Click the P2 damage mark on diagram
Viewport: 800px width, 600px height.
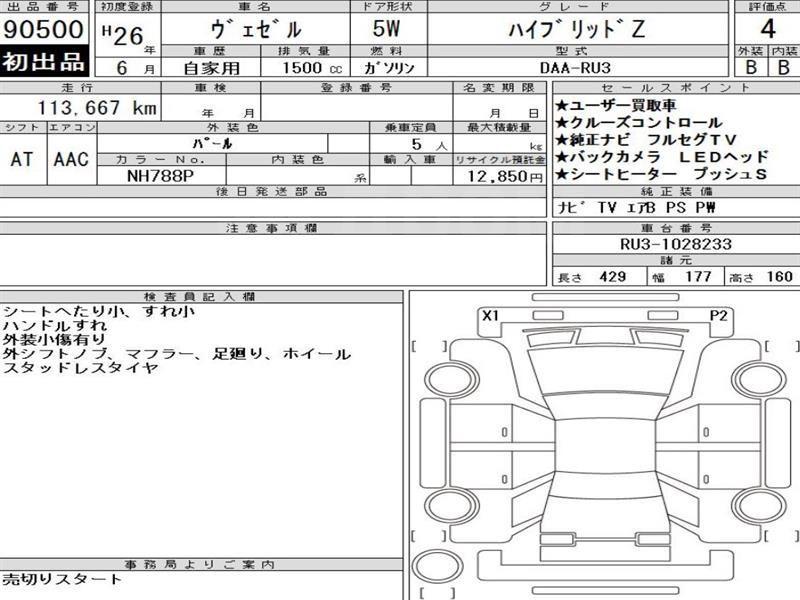(718, 316)
